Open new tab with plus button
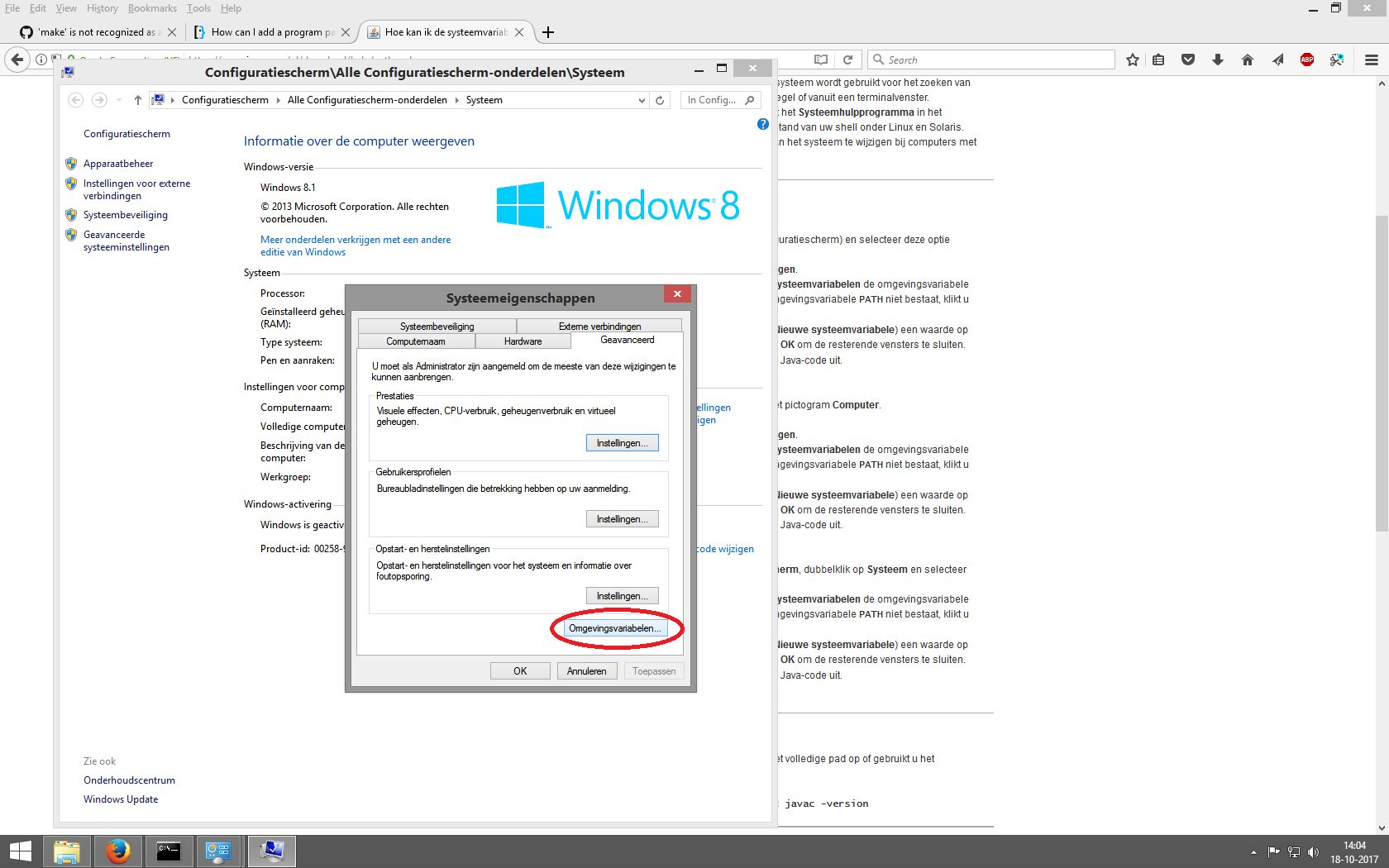The height and width of the screenshot is (868, 1389). pos(548,32)
